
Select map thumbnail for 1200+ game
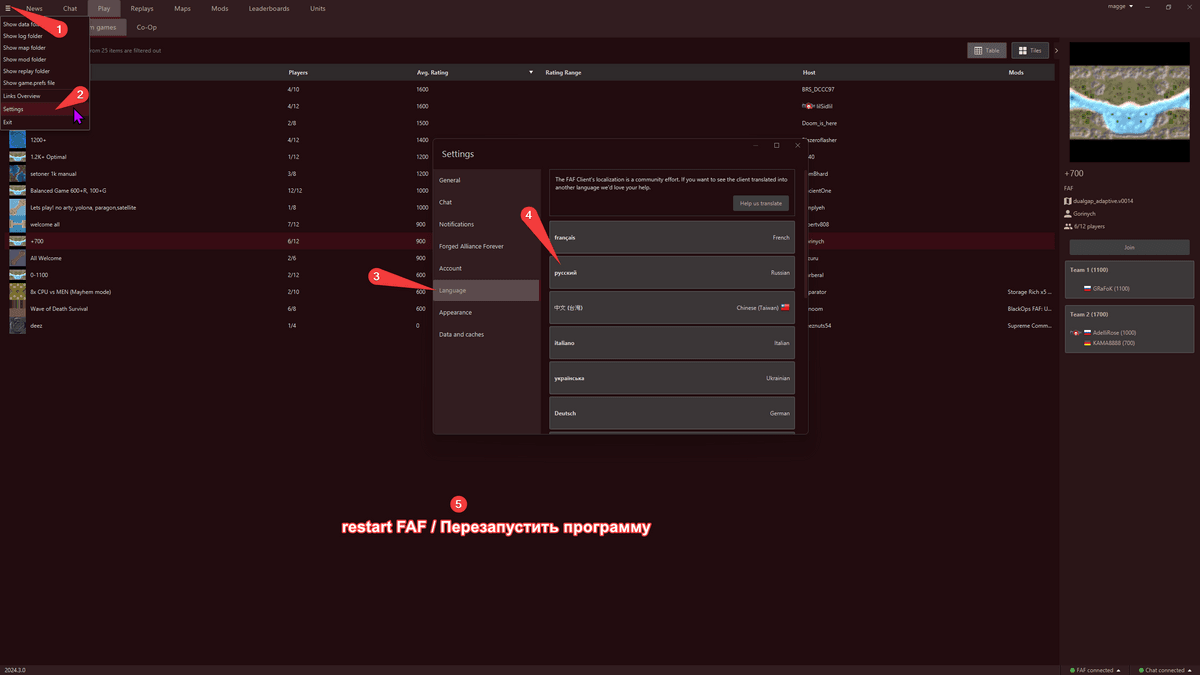click(18, 140)
